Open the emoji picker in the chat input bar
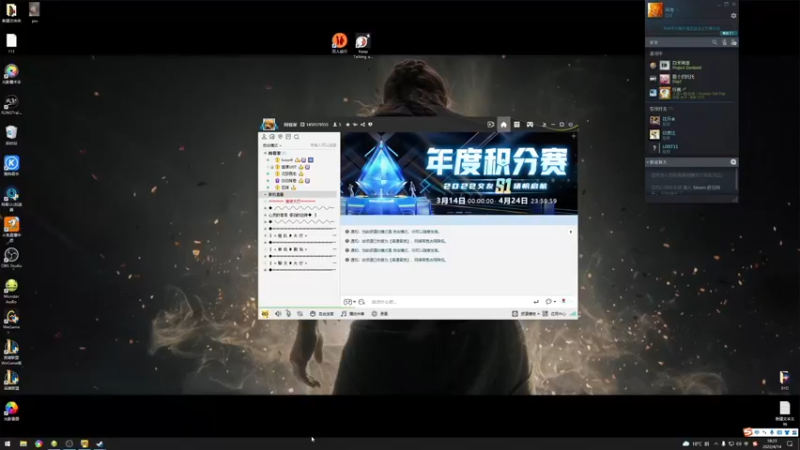Screen dimensions: 800x450 349,302
